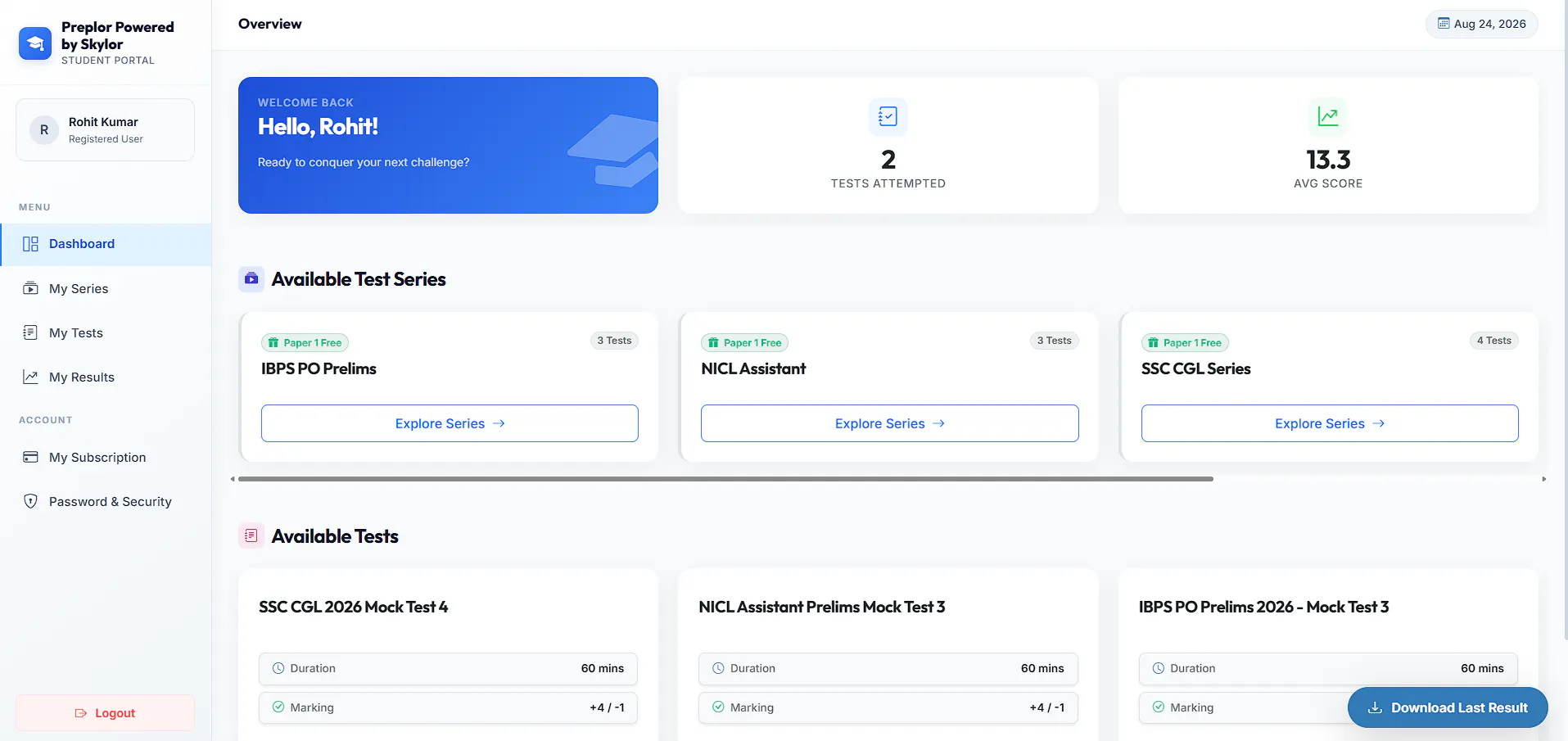Click the Duration clock icon for SSC CGL Mock Test 4
Image resolution: width=1568 pixels, height=741 pixels.
[278, 668]
